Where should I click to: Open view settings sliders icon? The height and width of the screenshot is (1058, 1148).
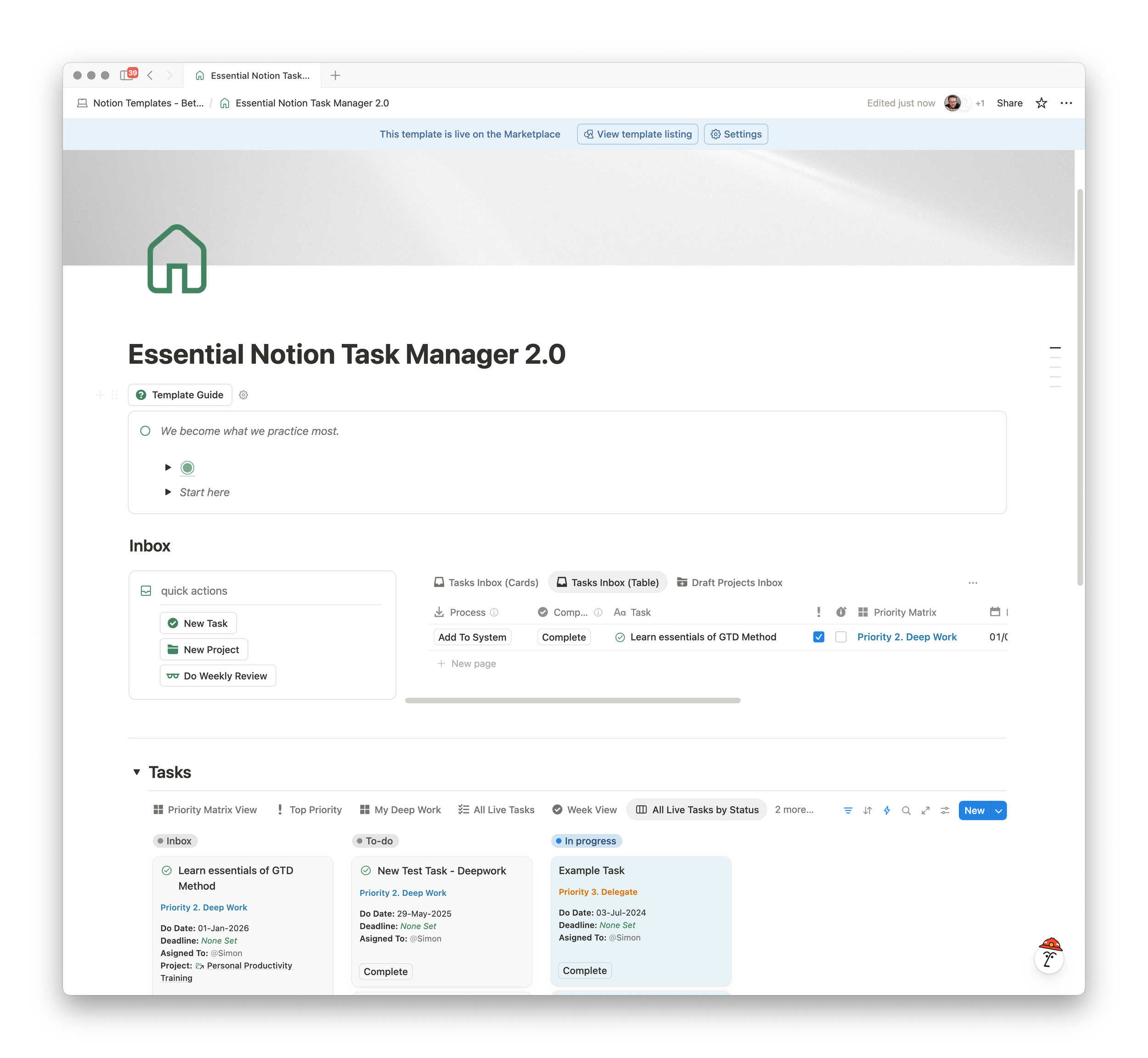(x=945, y=810)
